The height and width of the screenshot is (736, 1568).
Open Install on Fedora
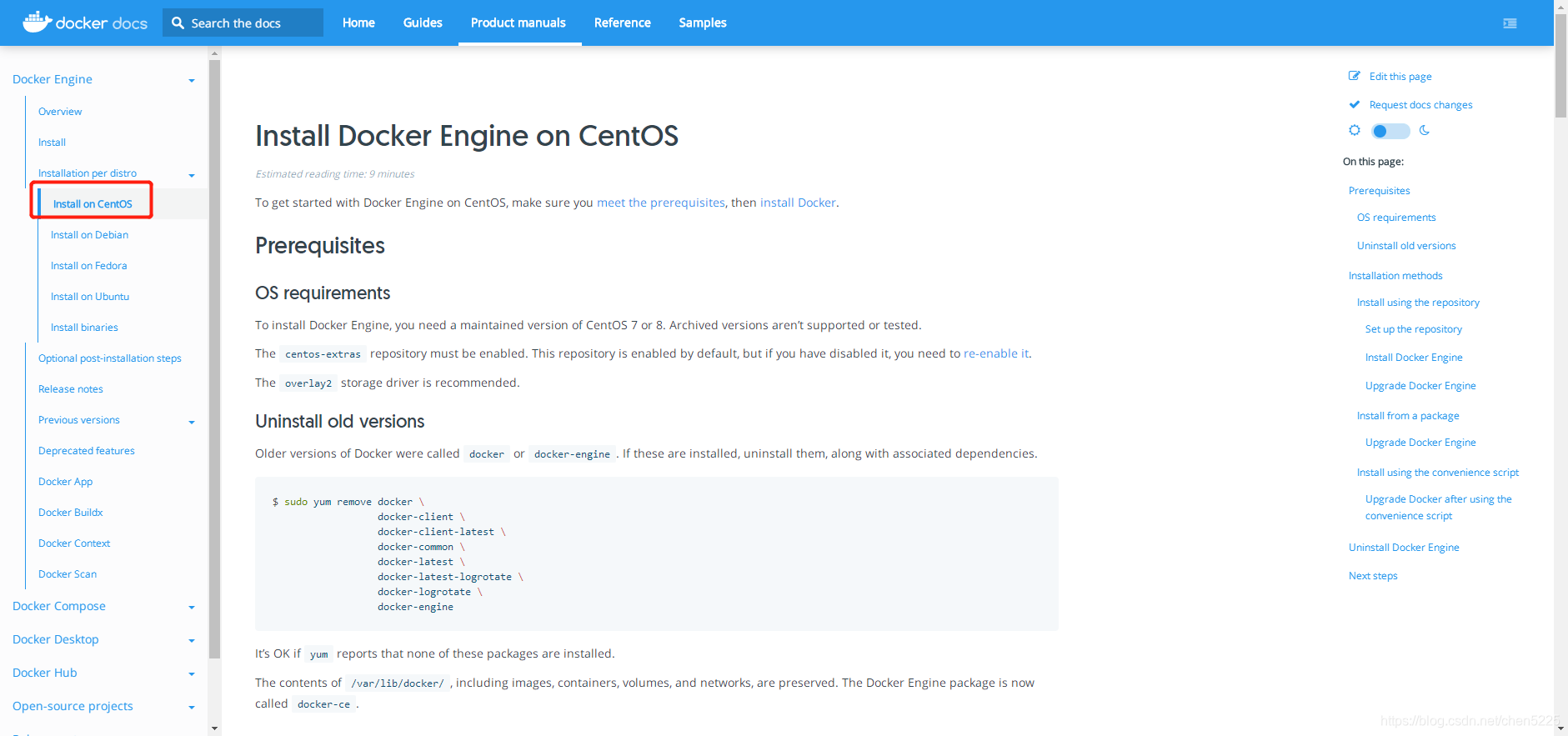coord(88,266)
